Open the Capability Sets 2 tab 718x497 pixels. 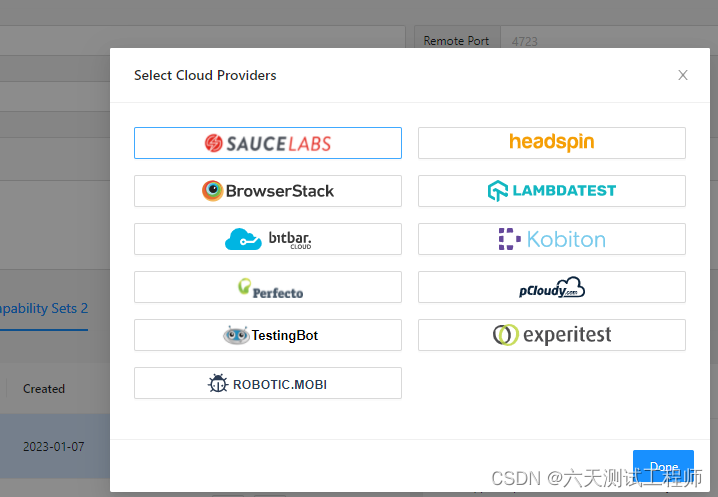pyautogui.click(x=44, y=308)
